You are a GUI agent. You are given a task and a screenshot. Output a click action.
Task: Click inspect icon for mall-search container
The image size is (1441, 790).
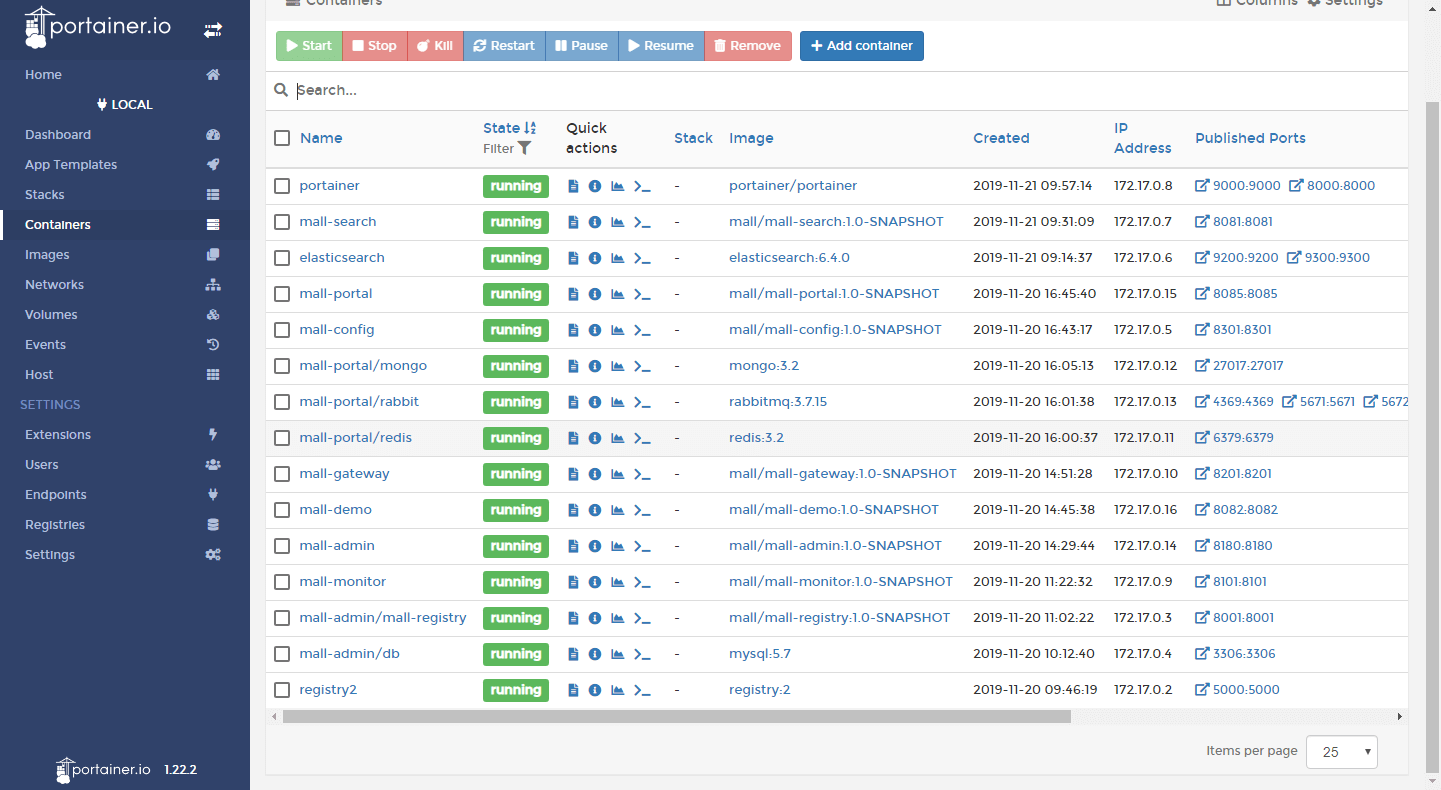pos(595,222)
